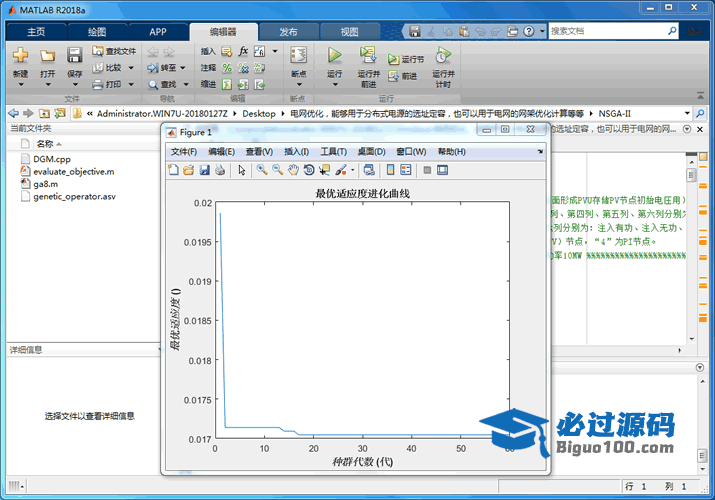Select file evaluate_objective.m
This screenshot has width=715, height=500.
[73, 172]
